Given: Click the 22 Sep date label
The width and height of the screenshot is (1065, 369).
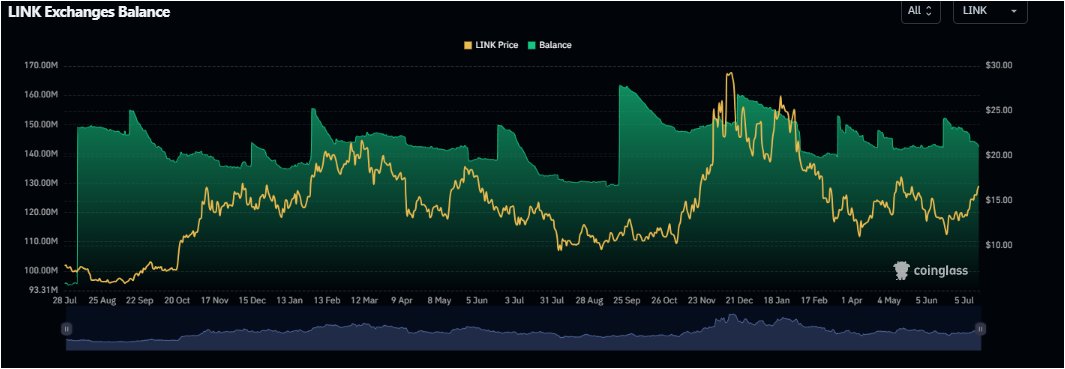Looking at the screenshot, I should point(141,300).
